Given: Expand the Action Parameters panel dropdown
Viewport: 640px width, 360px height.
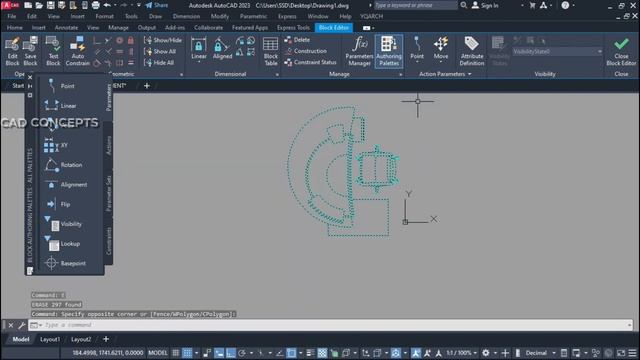Looking at the screenshot, I should (445, 74).
